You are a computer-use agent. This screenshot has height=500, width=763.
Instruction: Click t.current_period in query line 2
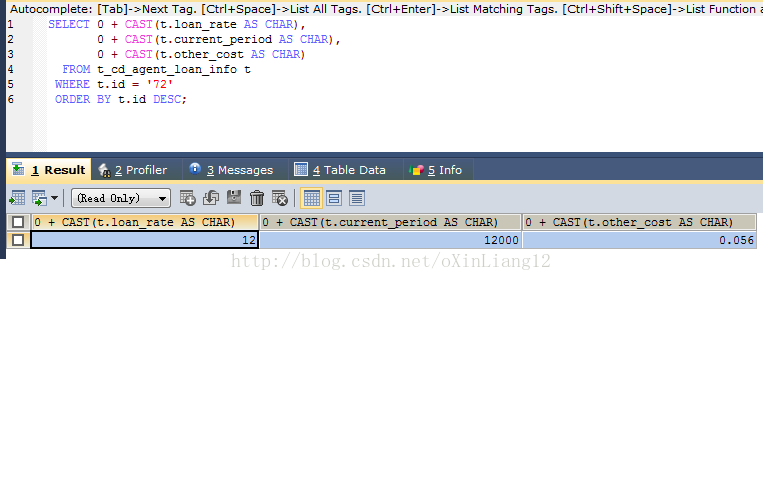[216, 39]
